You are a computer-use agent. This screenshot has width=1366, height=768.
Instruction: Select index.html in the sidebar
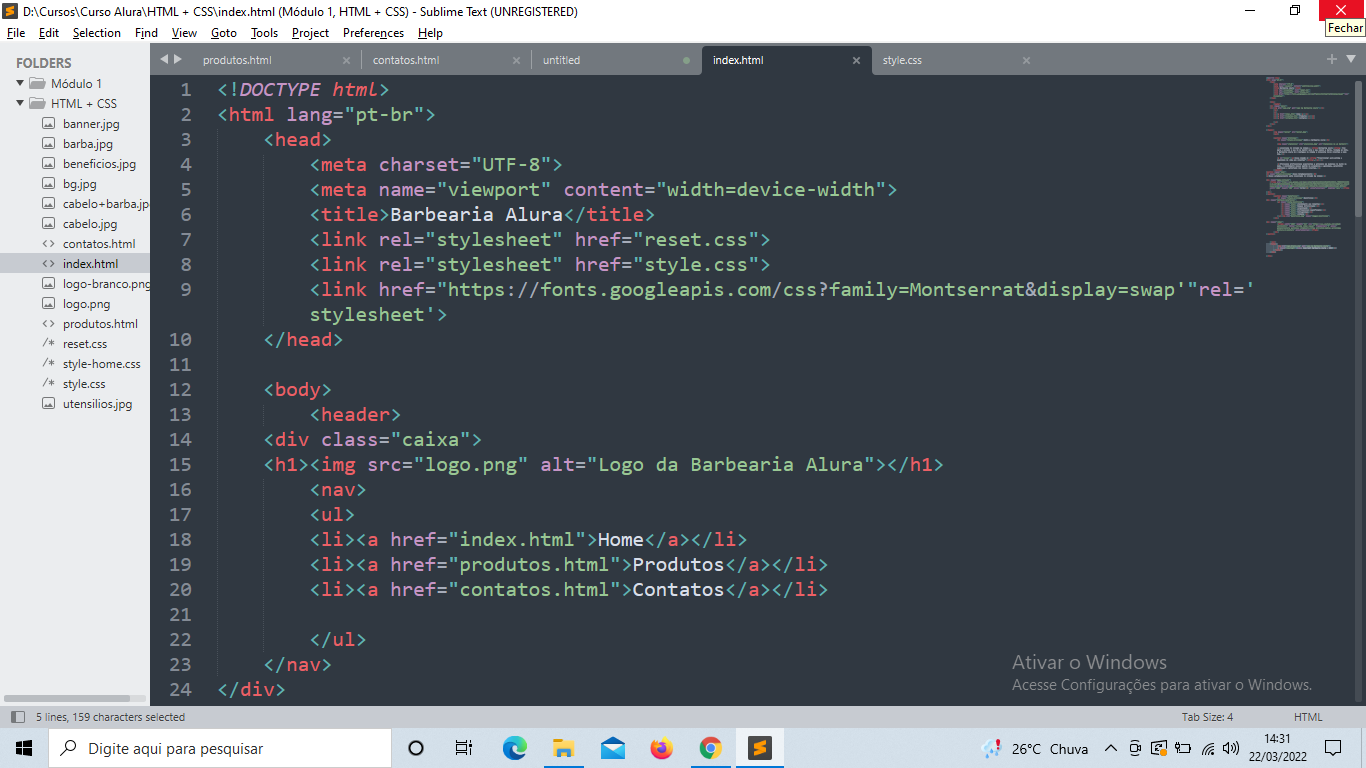pos(90,264)
